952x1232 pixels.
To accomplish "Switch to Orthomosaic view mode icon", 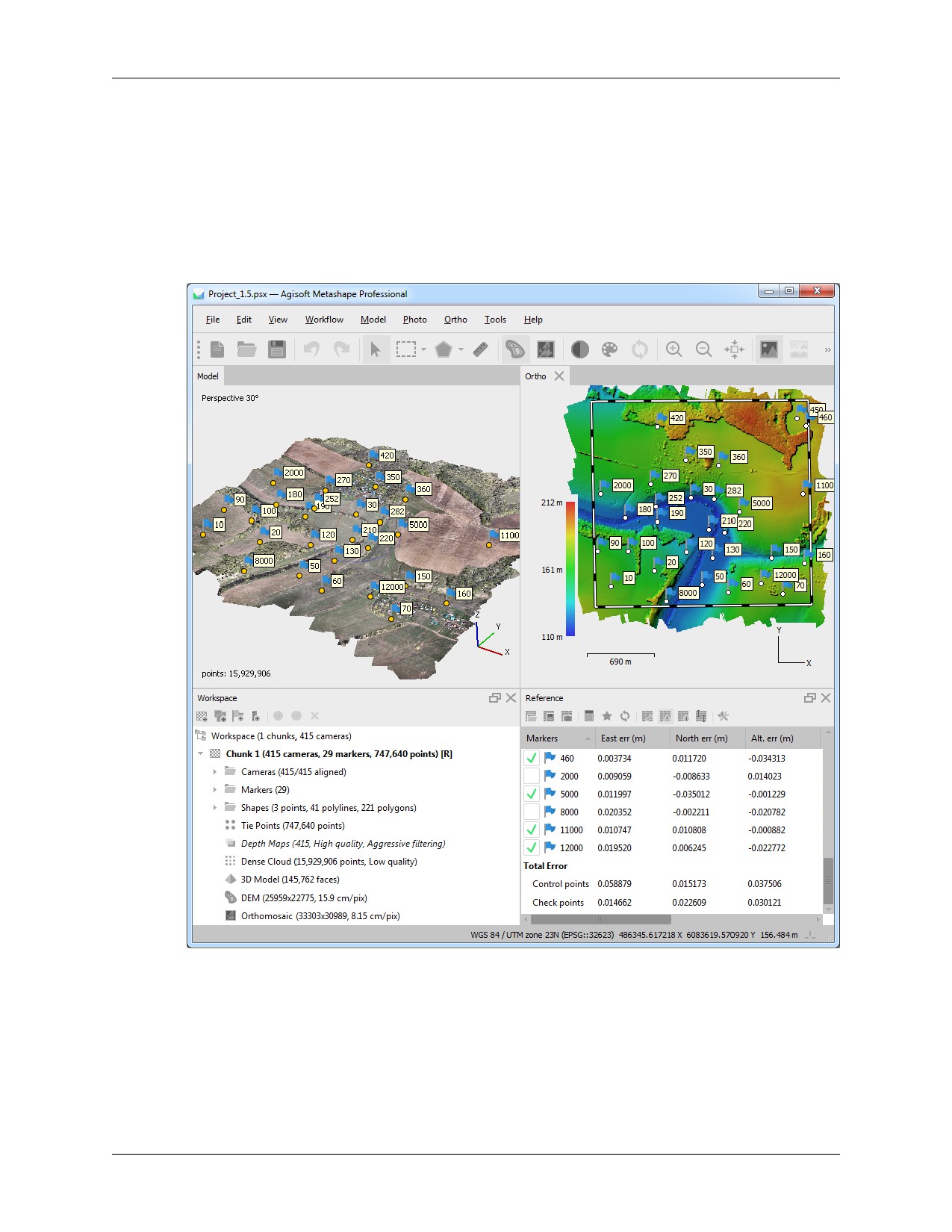I will [546, 349].
